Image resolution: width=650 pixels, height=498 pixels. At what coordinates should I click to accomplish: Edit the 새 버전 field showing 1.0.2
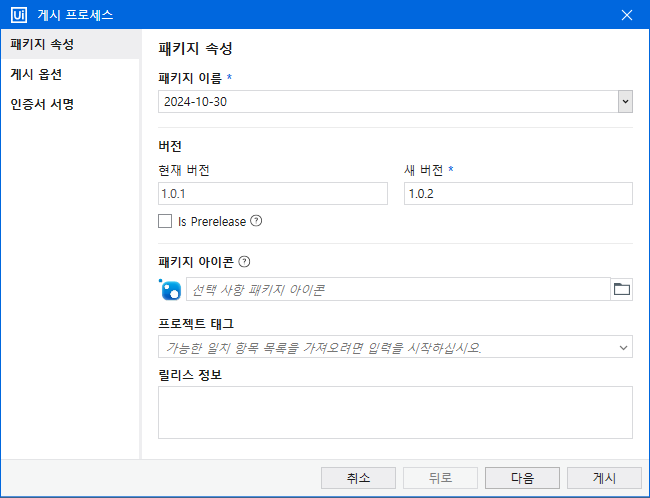[x=518, y=194]
